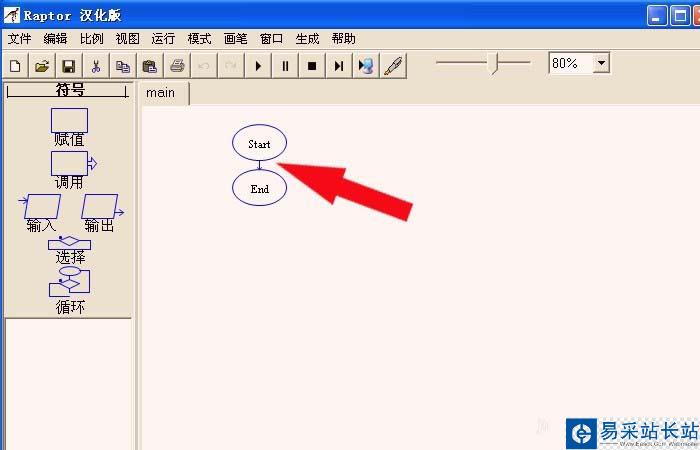Print the flowchart with the printer icon
700x450 pixels.
tap(177, 66)
